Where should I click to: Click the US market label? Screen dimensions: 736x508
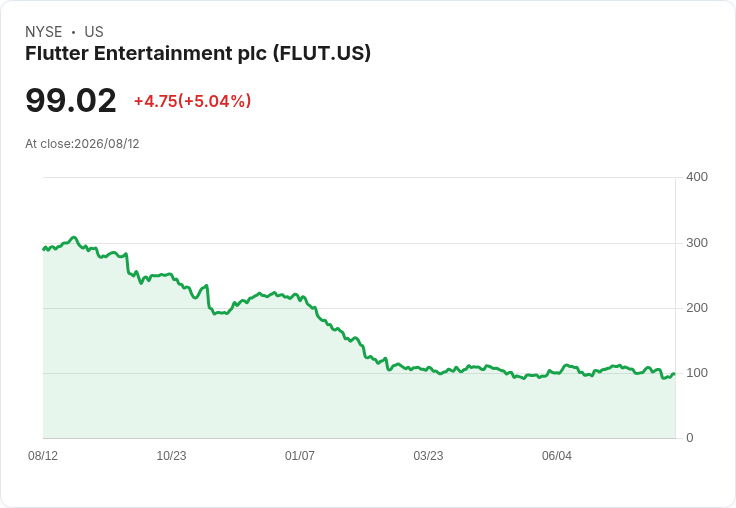click(x=94, y=32)
